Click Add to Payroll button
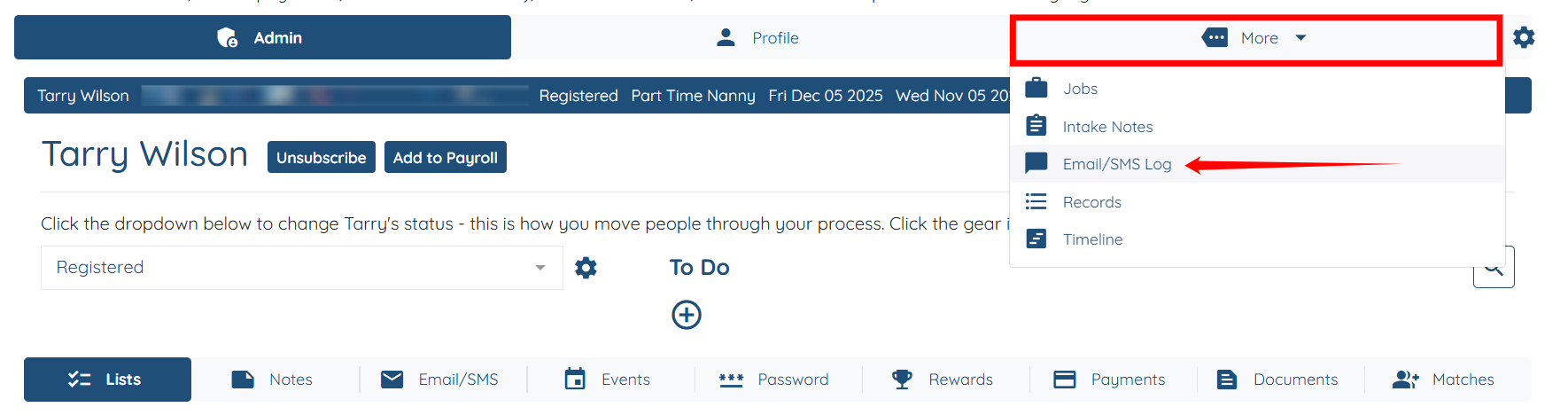 [445, 158]
